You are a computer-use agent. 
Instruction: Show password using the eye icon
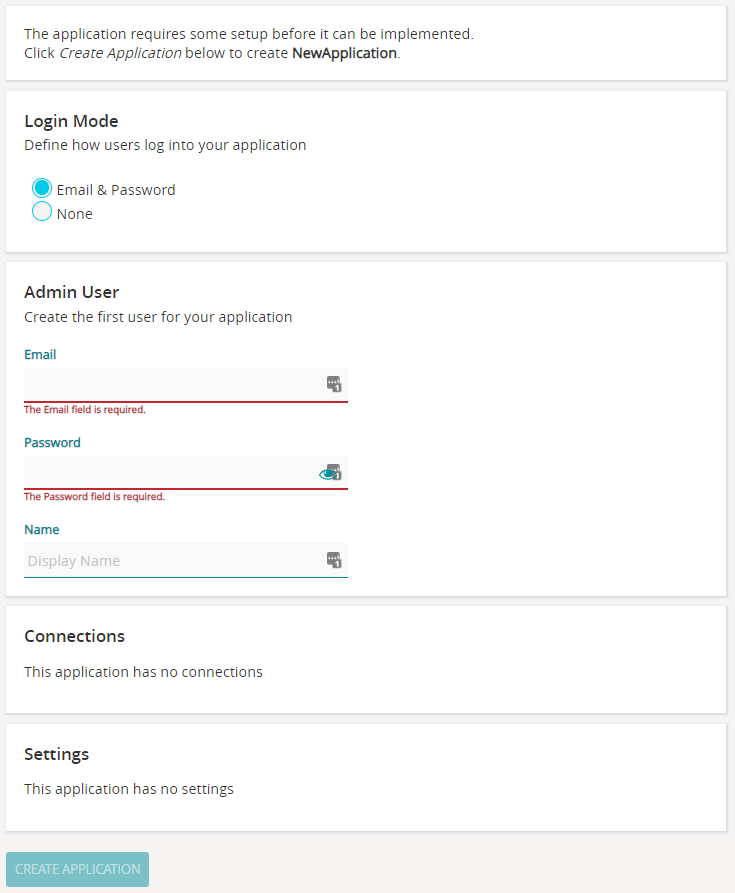coord(326,474)
